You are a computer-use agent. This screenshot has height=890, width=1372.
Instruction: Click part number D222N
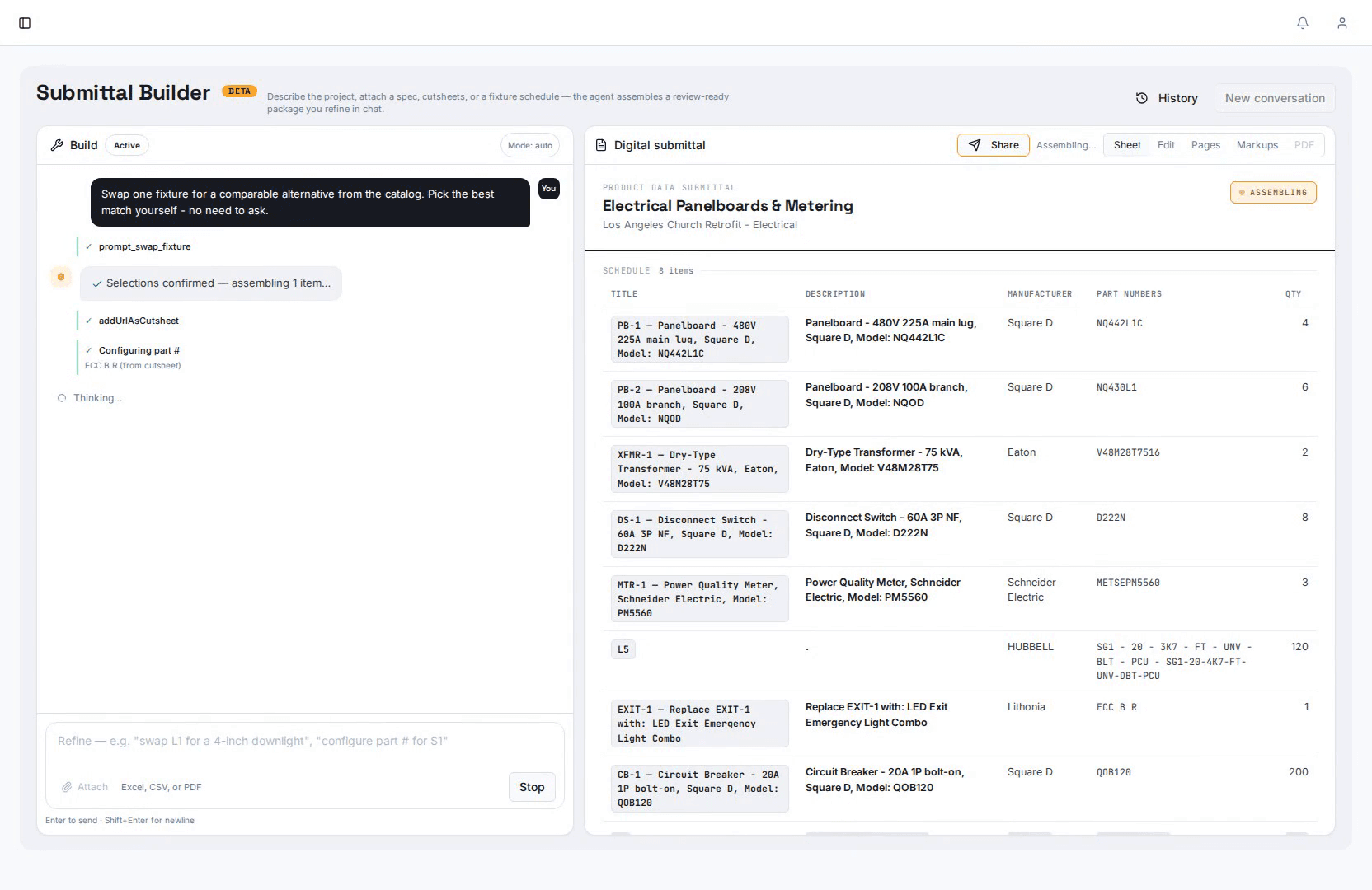[1111, 518]
